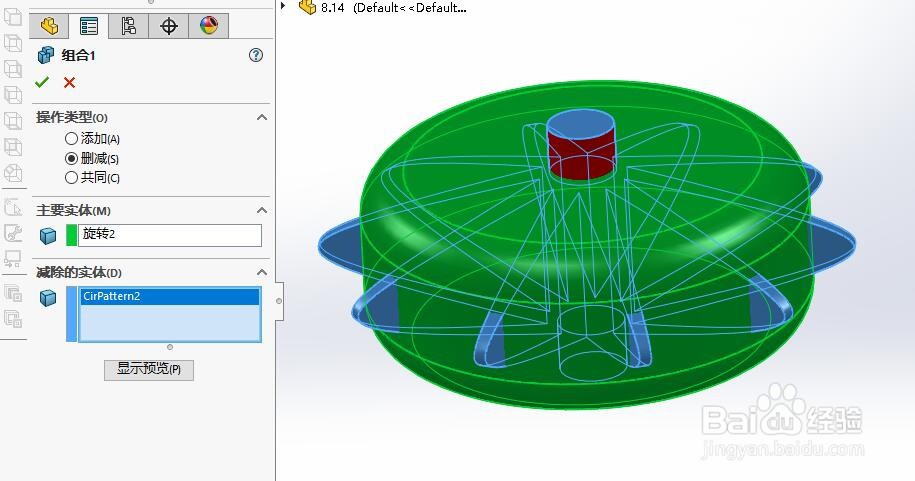Cancel the combine with the red X
The height and width of the screenshot is (481, 915).
69,82
